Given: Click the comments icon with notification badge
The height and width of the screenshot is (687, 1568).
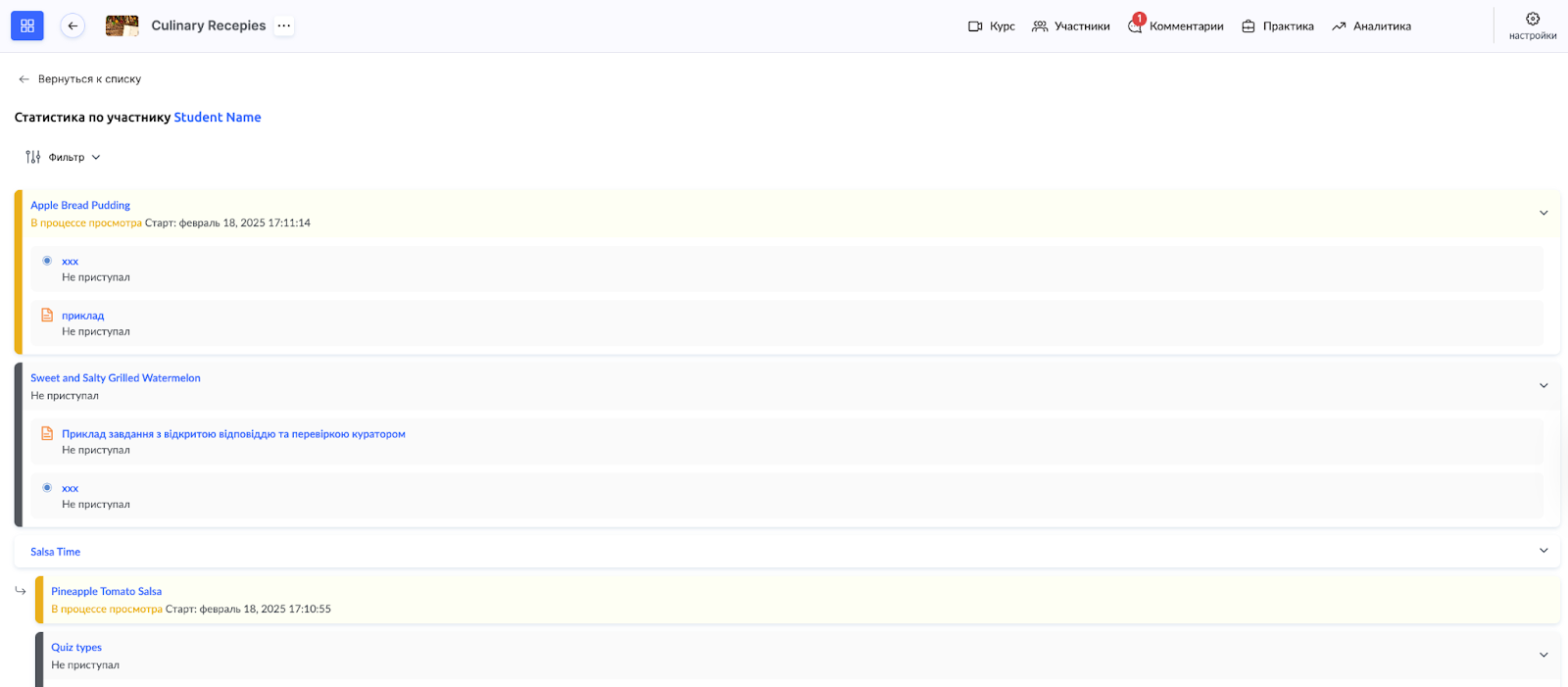Looking at the screenshot, I should [1135, 26].
